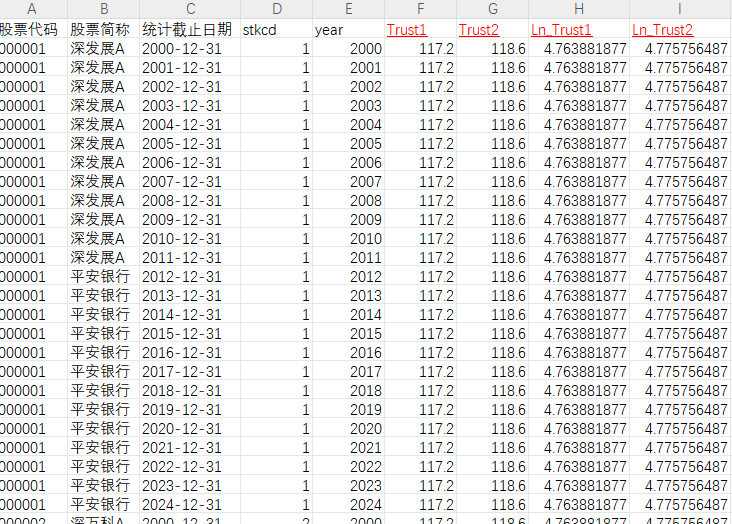732x524 pixels.
Task: Select the 统计截止日期 header cell
Action: [187, 29]
